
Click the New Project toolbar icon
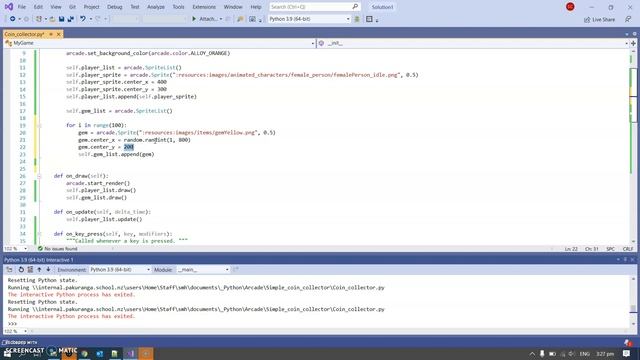tap(39, 19)
